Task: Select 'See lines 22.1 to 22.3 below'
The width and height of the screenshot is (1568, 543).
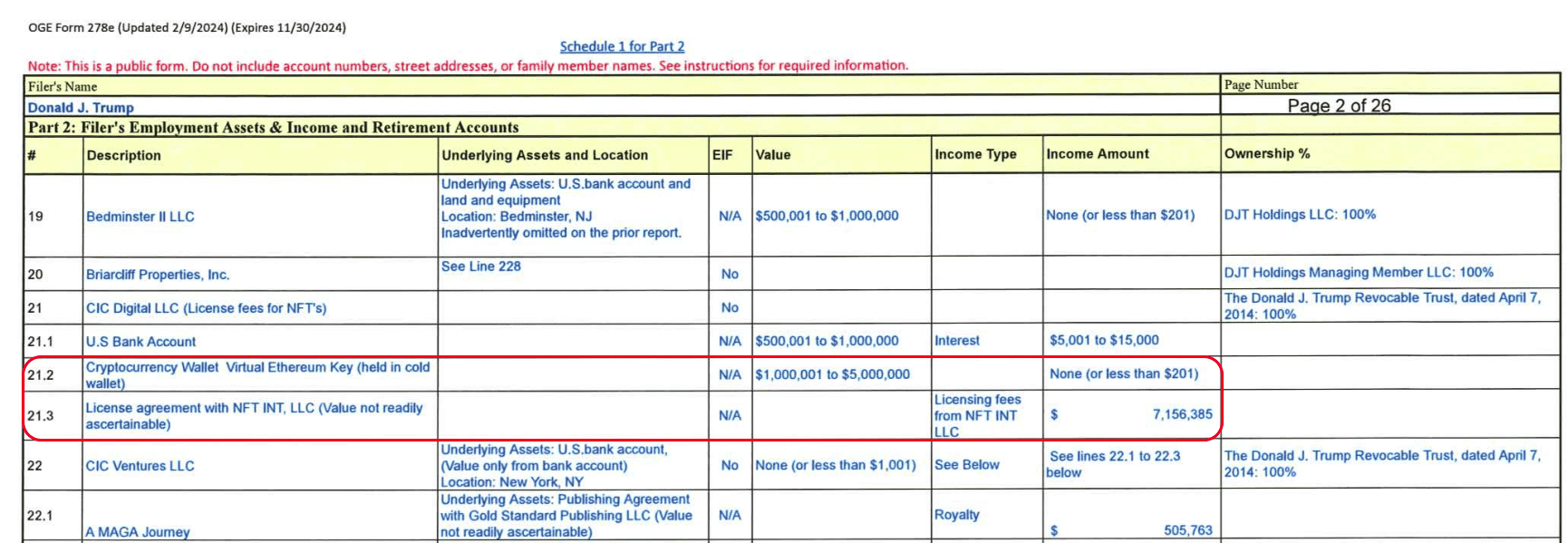Action: tap(1115, 464)
